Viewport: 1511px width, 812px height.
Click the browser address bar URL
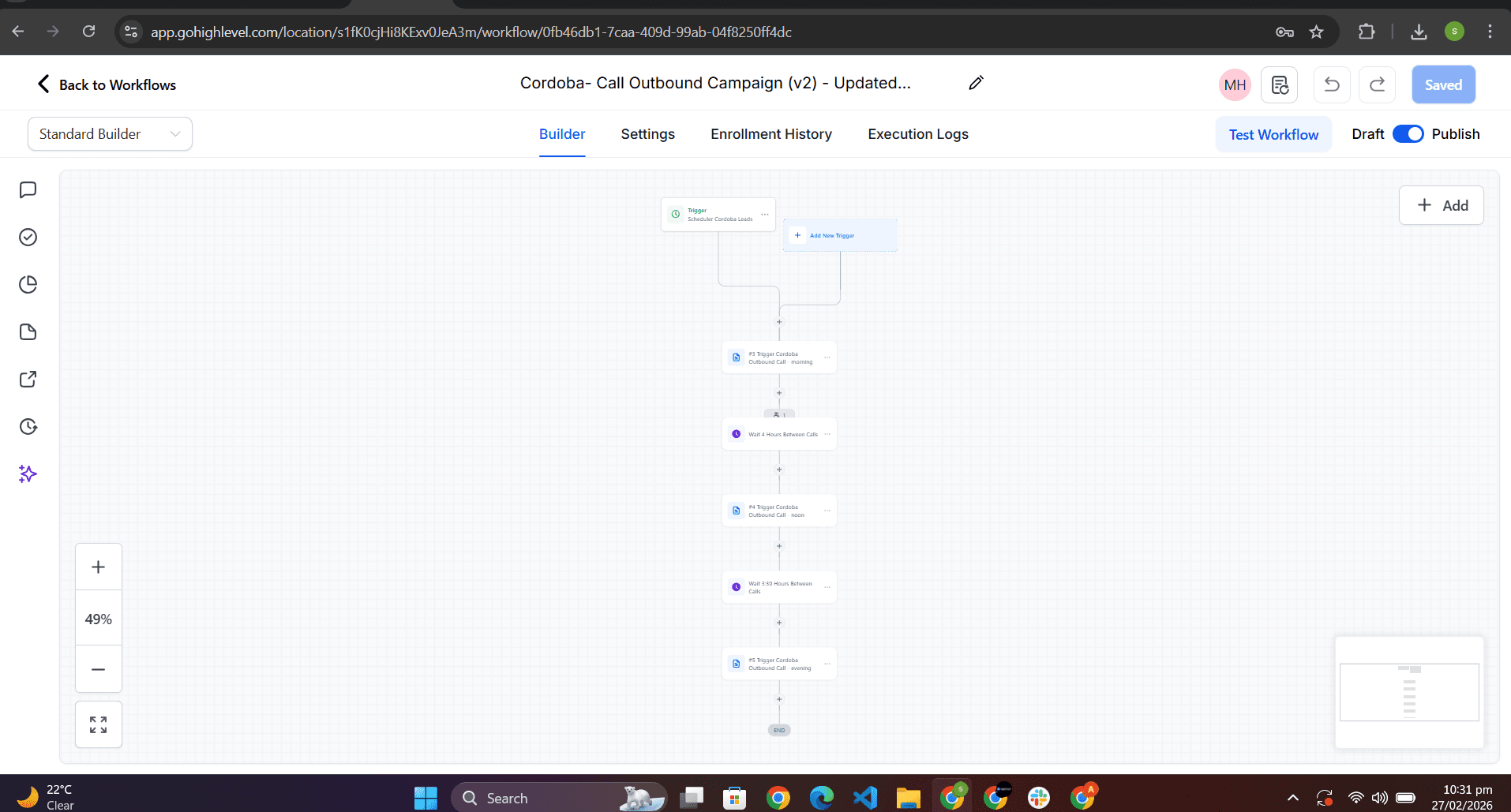point(471,32)
